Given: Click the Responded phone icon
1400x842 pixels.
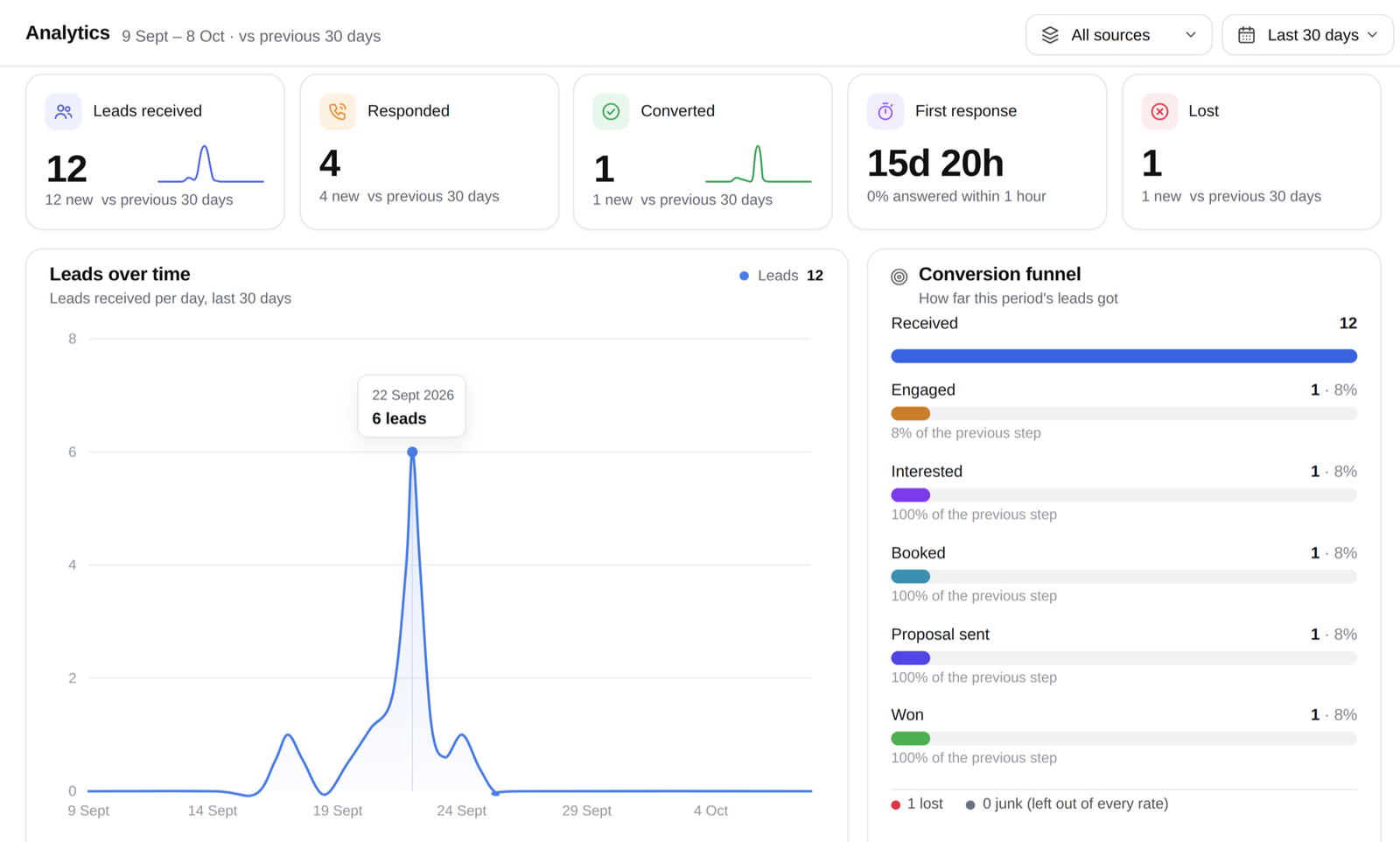Looking at the screenshot, I should tap(337, 111).
